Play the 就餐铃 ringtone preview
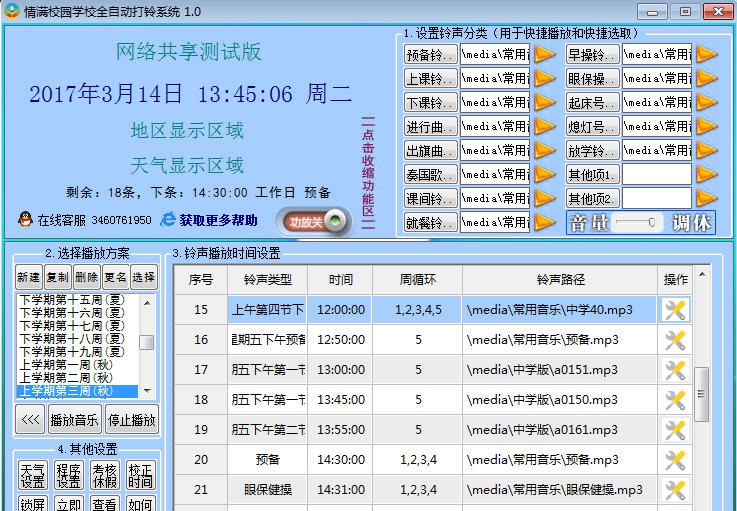Viewport: 737px width, 511px height. tap(544, 222)
